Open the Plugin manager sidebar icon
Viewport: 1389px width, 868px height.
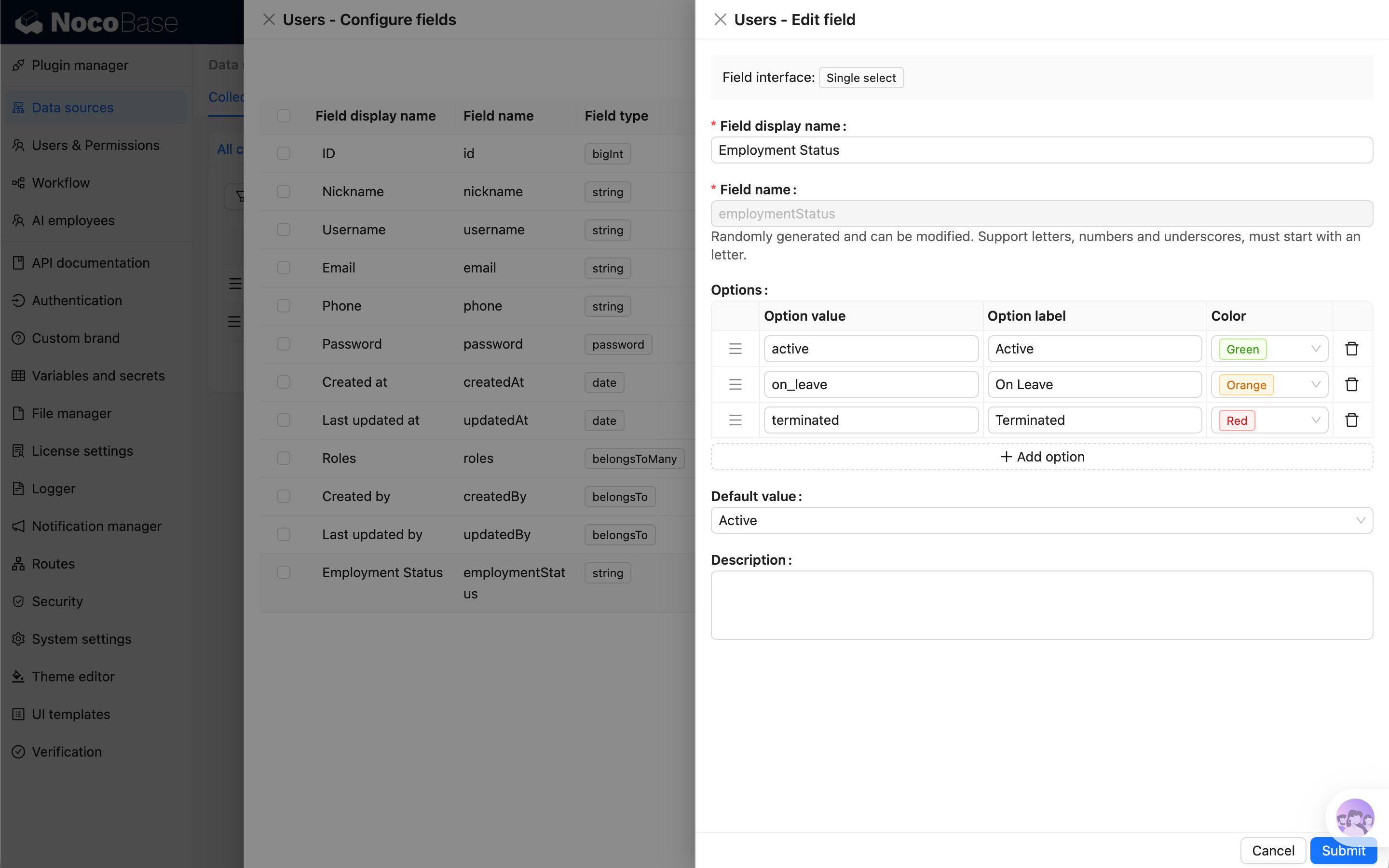pyautogui.click(x=19, y=65)
